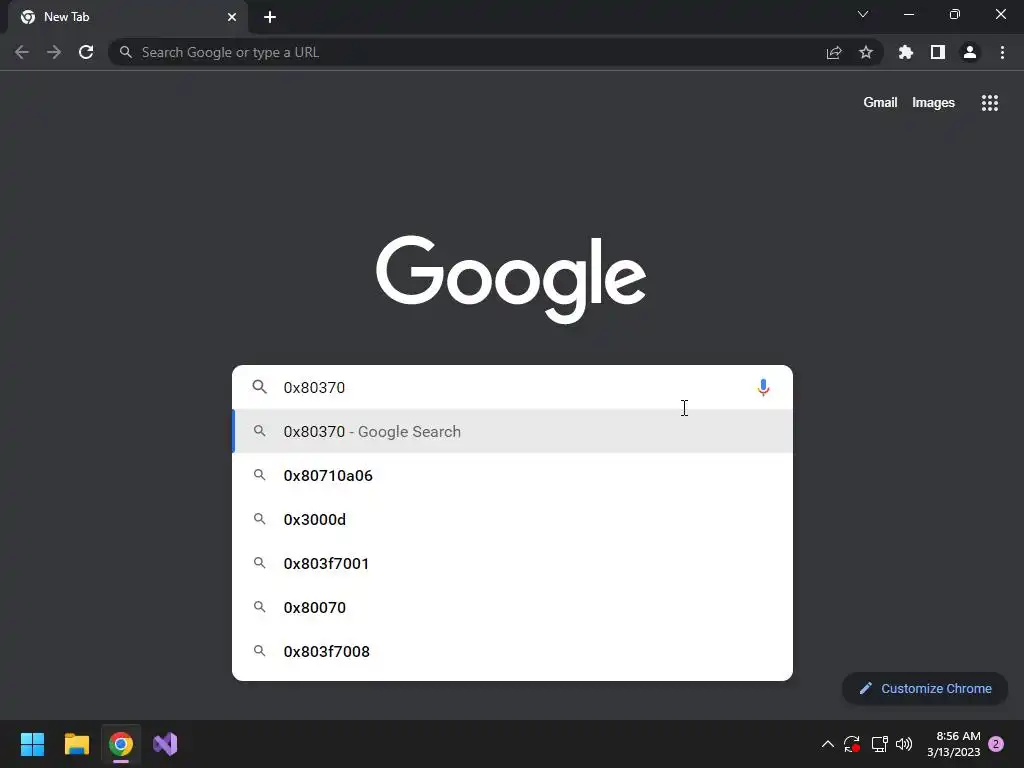Open the Chrome profile avatar
The height and width of the screenshot is (768, 1024).
[x=969, y=52]
